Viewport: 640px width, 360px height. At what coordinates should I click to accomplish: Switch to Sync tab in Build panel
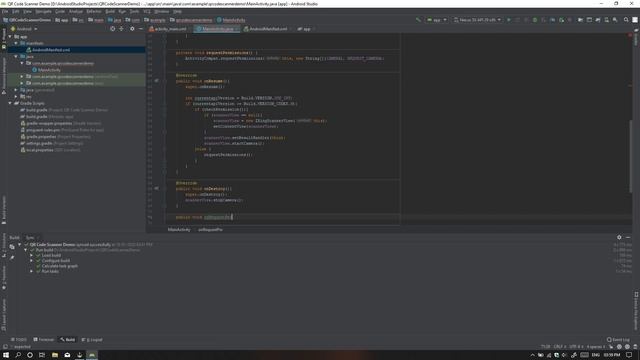click(x=30, y=238)
